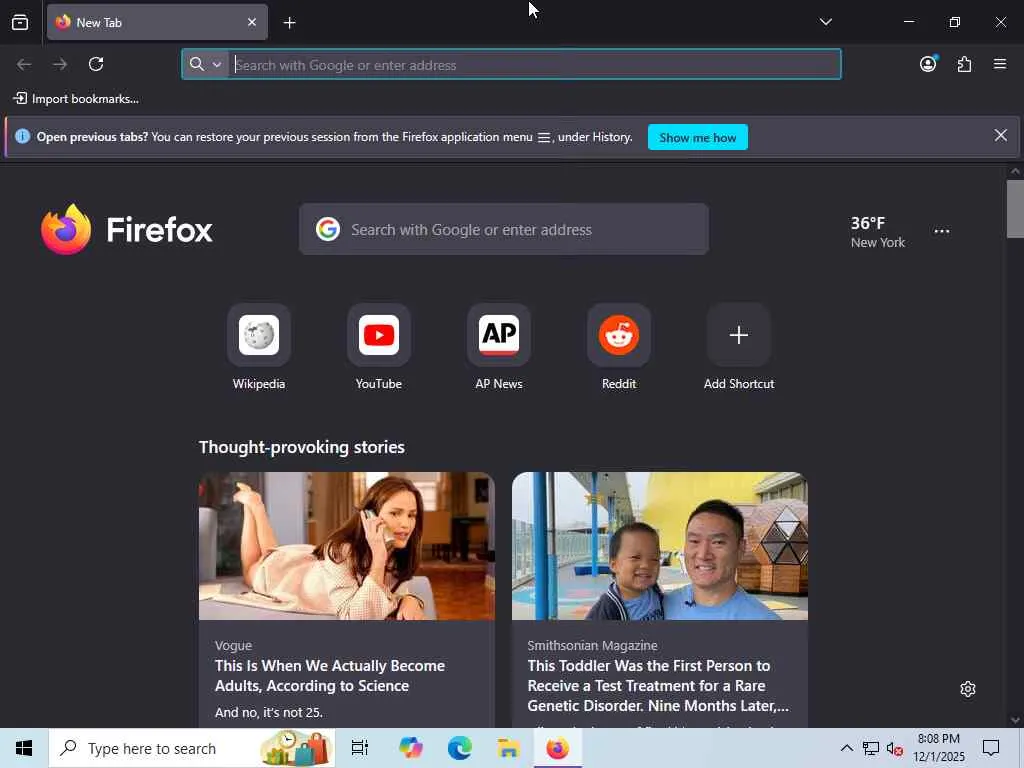The height and width of the screenshot is (768, 1024).
Task: Open the 36°F New York weather widget
Action: pos(877,232)
